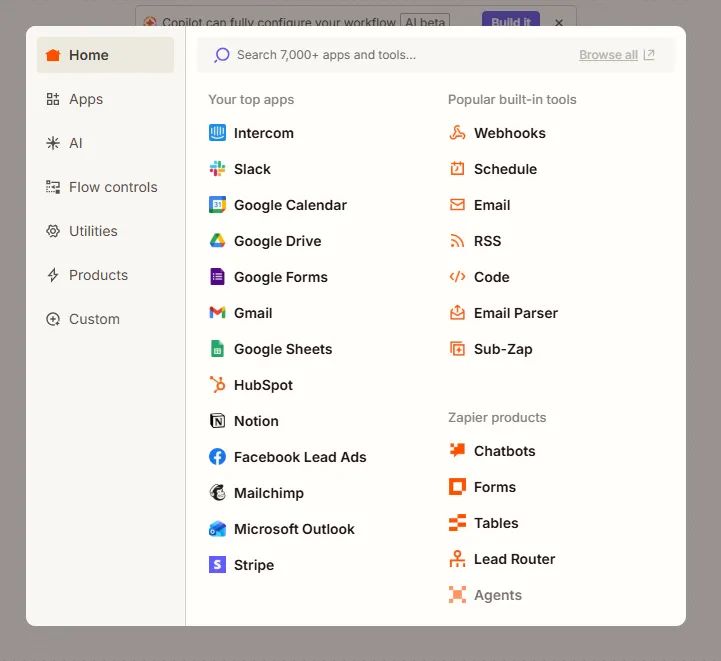Select the Schedule label
This screenshot has width=721, height=661.
(505, 169)
